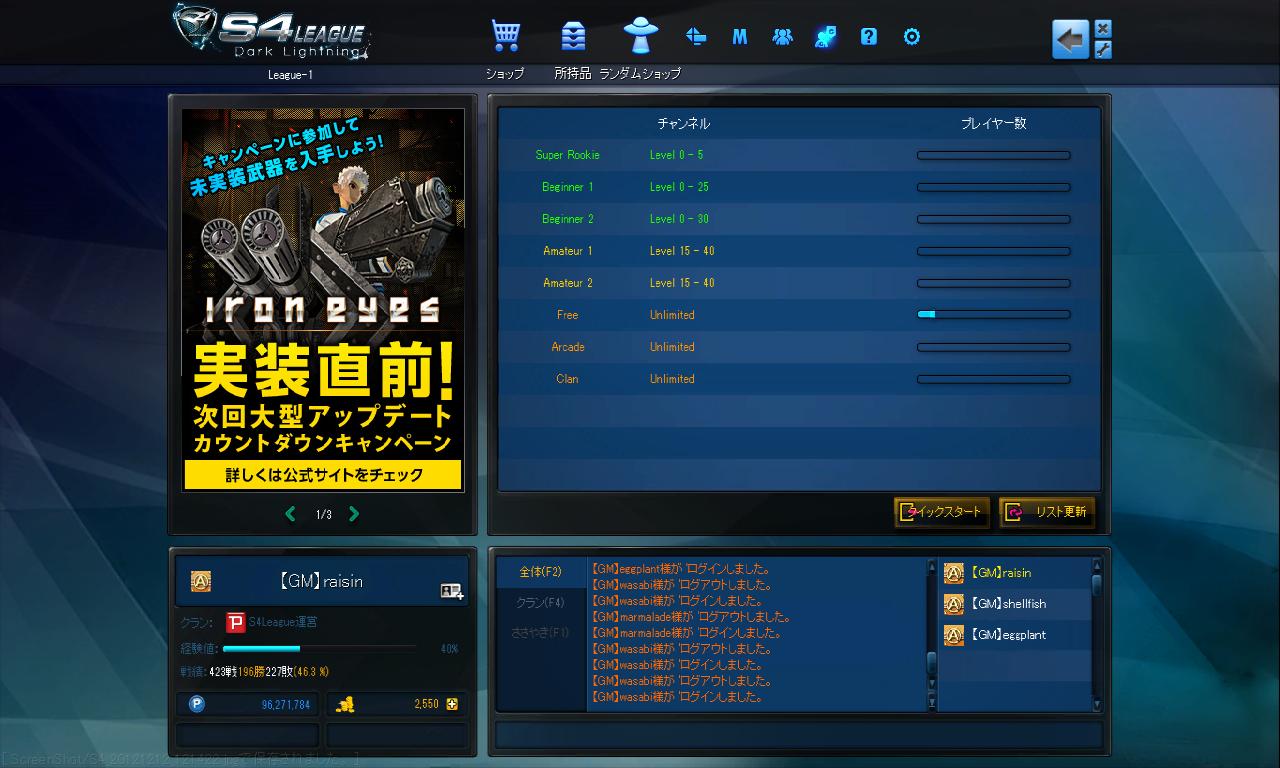Show the previous banner with the left arrow
The width and height of the screenshot is (1280, 768).
290,514
